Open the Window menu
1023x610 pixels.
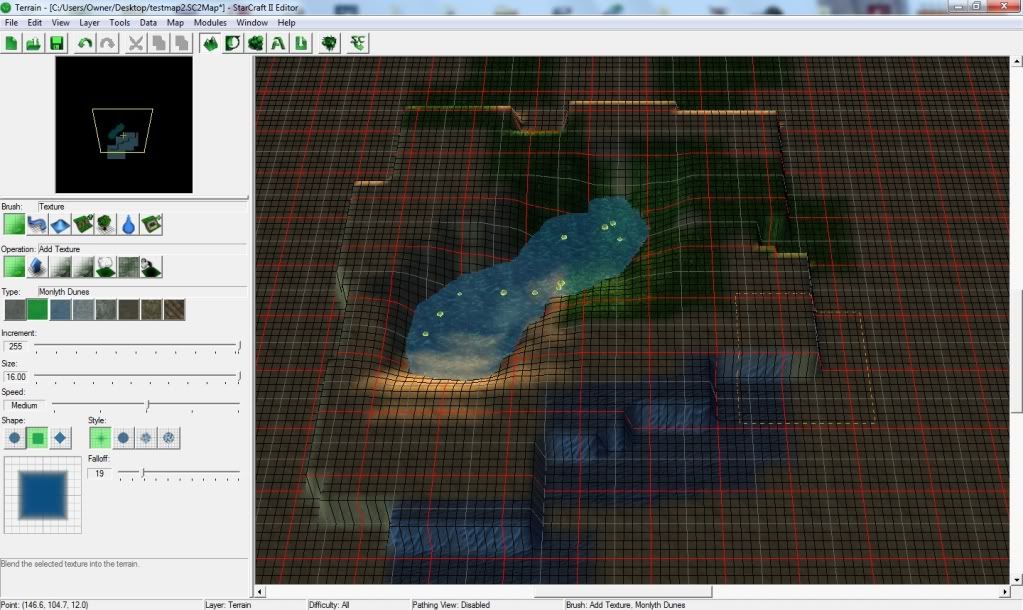pos(252,22)
